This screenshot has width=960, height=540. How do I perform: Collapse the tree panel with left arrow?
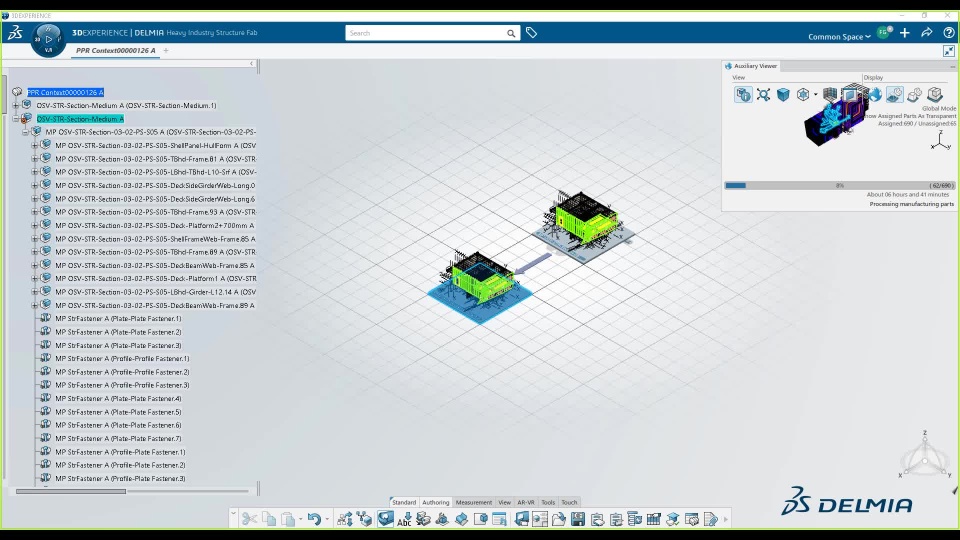(251, 64)
